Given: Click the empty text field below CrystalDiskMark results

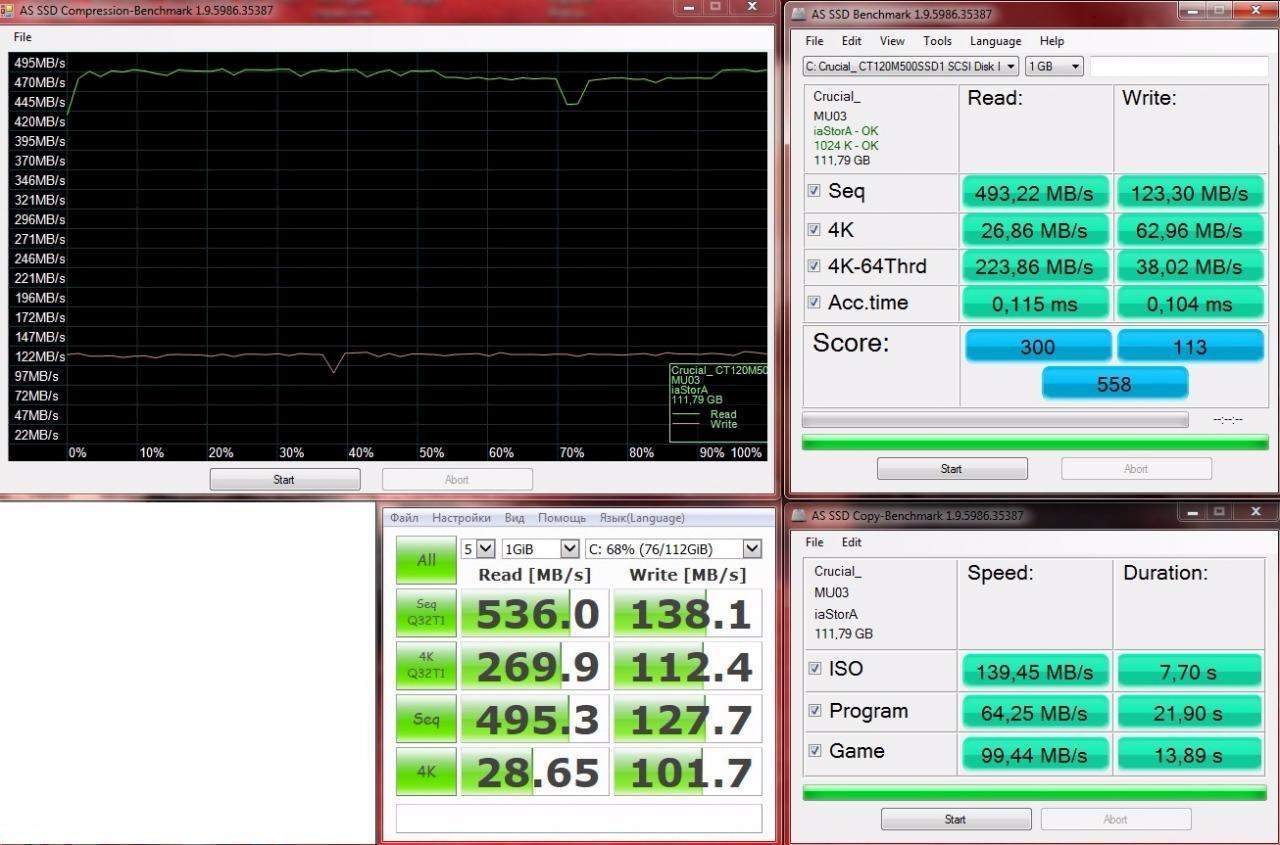Looking at the screenshot, I should [x=578, y=818].
